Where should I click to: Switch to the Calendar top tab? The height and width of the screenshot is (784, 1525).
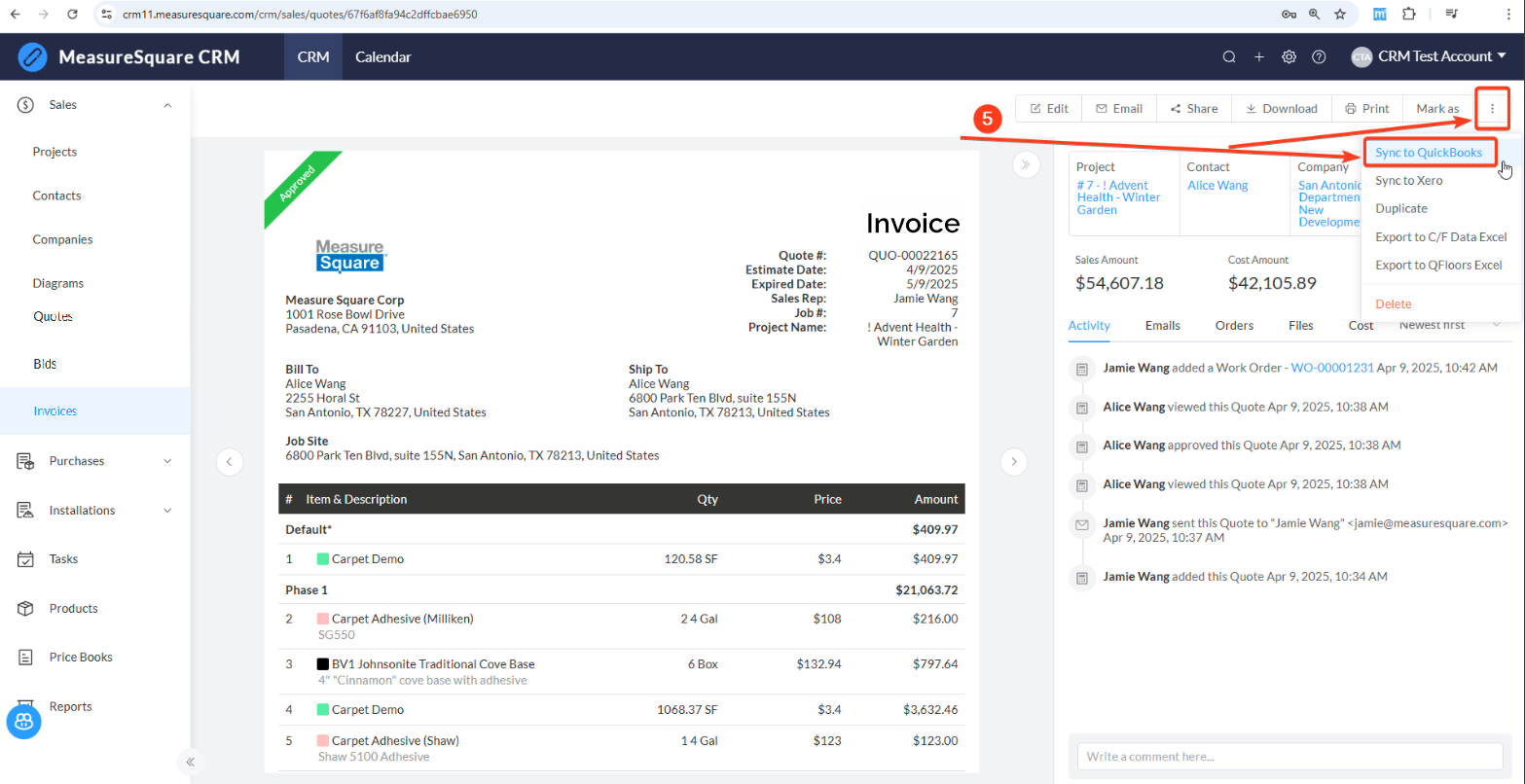pos(382,56)
